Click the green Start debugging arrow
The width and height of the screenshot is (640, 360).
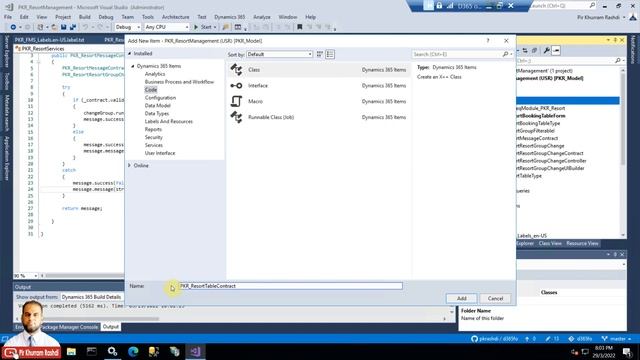coord(196,27)
